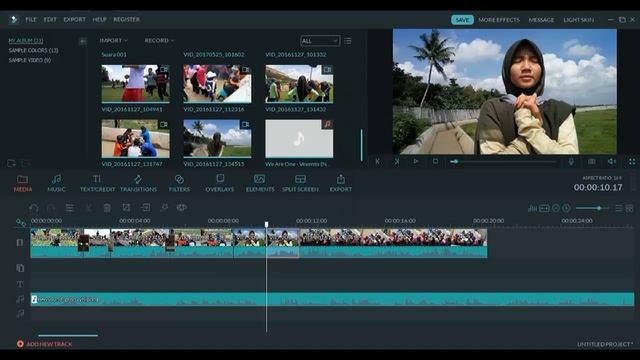
Task: Play the preview video
Action: click(416, 162)
